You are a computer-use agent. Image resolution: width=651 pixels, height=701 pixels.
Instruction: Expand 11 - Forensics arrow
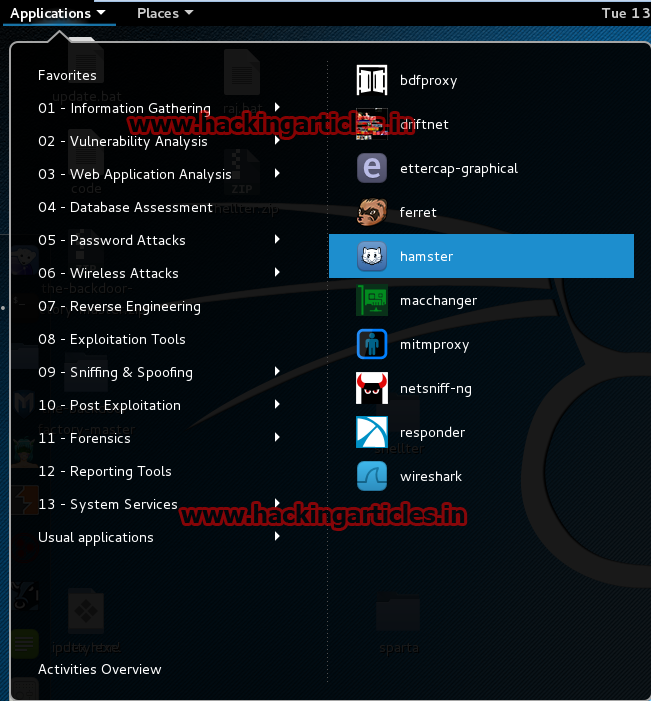[x=277, y=437]
